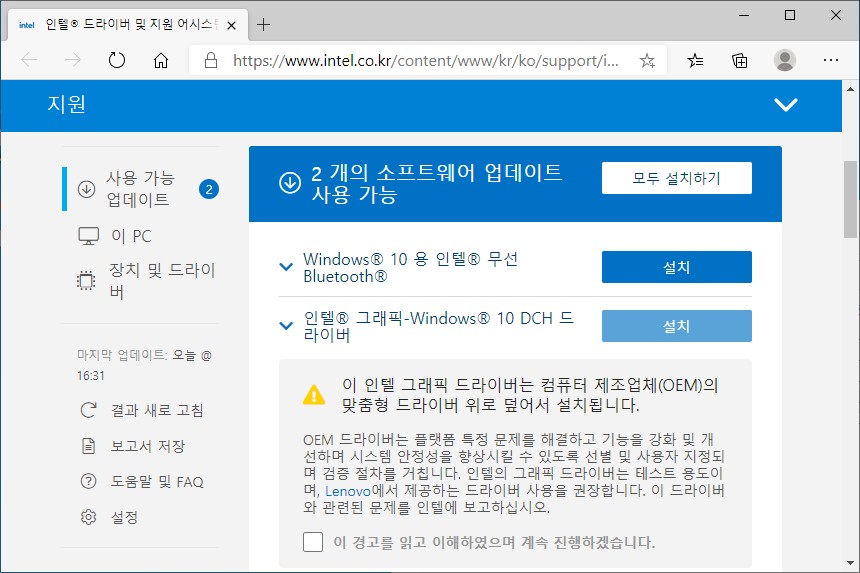Viewport: 860px width, 573px height.
Task: Click the refresh icon next to 결과 새로 고침
Action: pos(88,410)
